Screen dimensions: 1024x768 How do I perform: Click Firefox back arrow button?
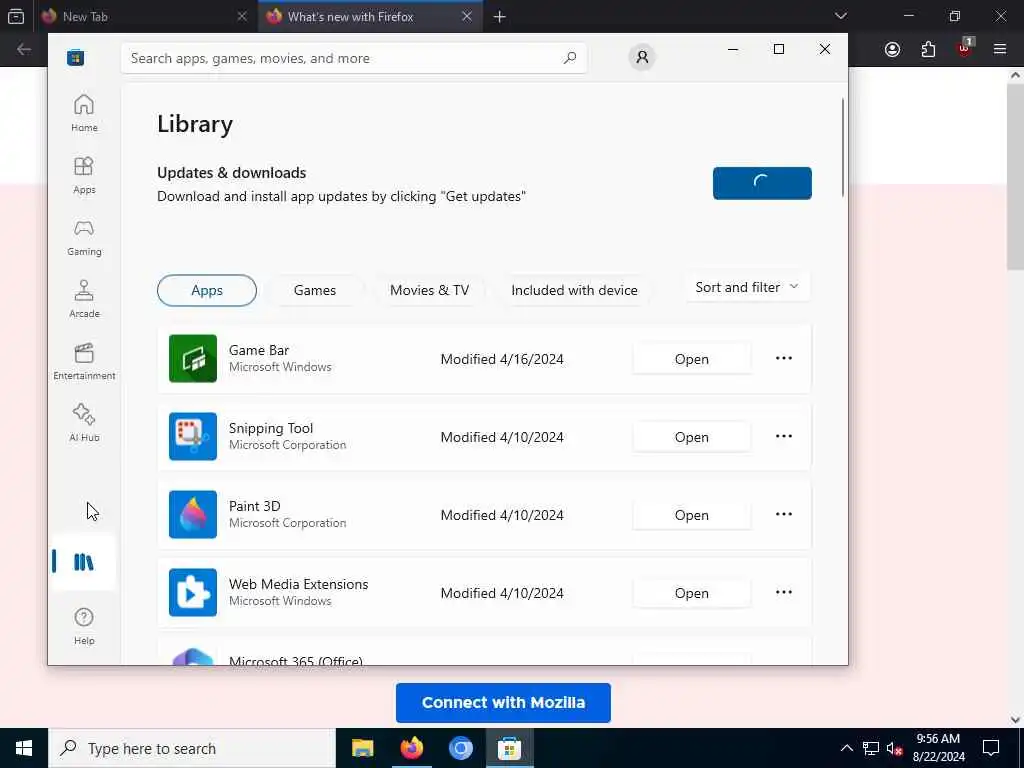pos(24,50)
